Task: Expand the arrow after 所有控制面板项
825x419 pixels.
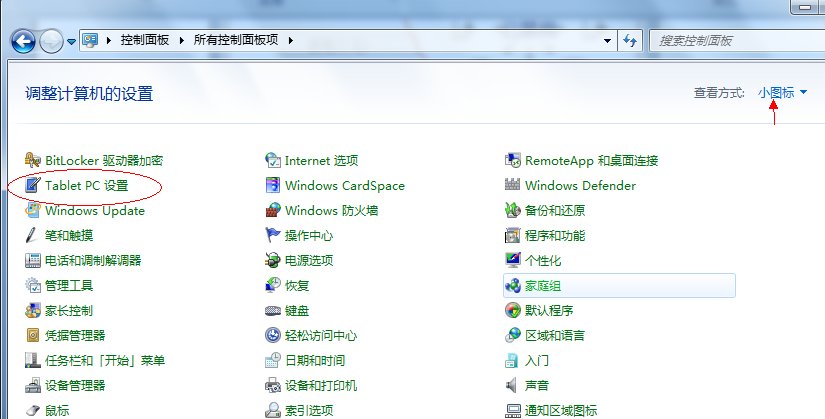Action: 290,40
